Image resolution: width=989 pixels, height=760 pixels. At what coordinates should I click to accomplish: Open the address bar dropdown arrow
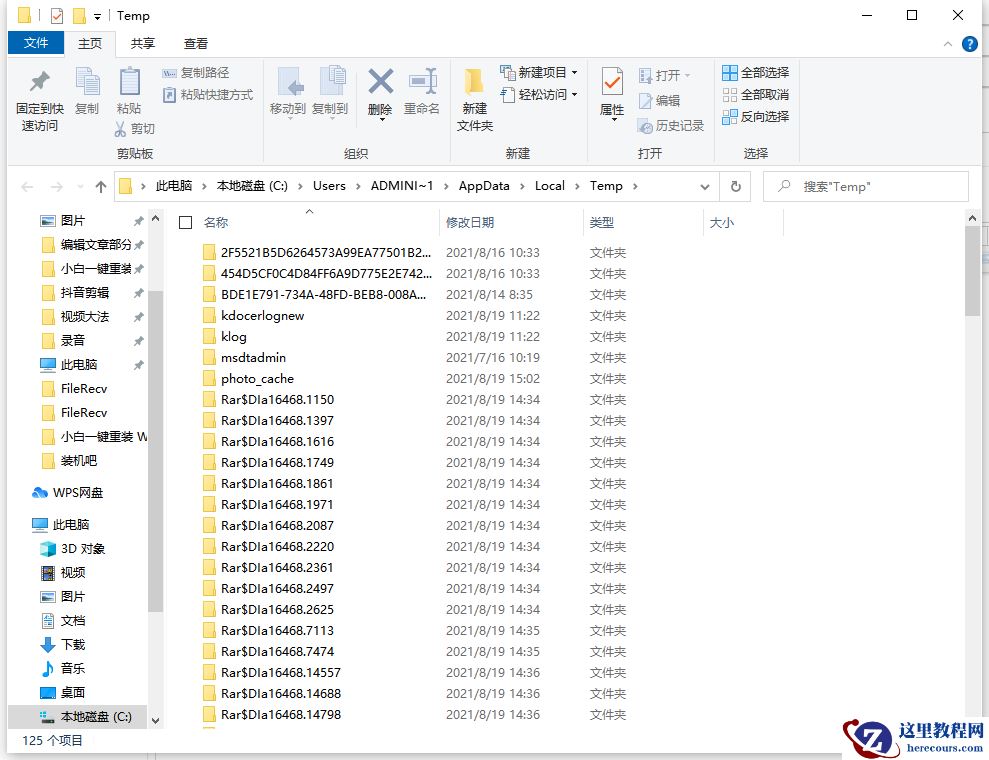[704, 186]
